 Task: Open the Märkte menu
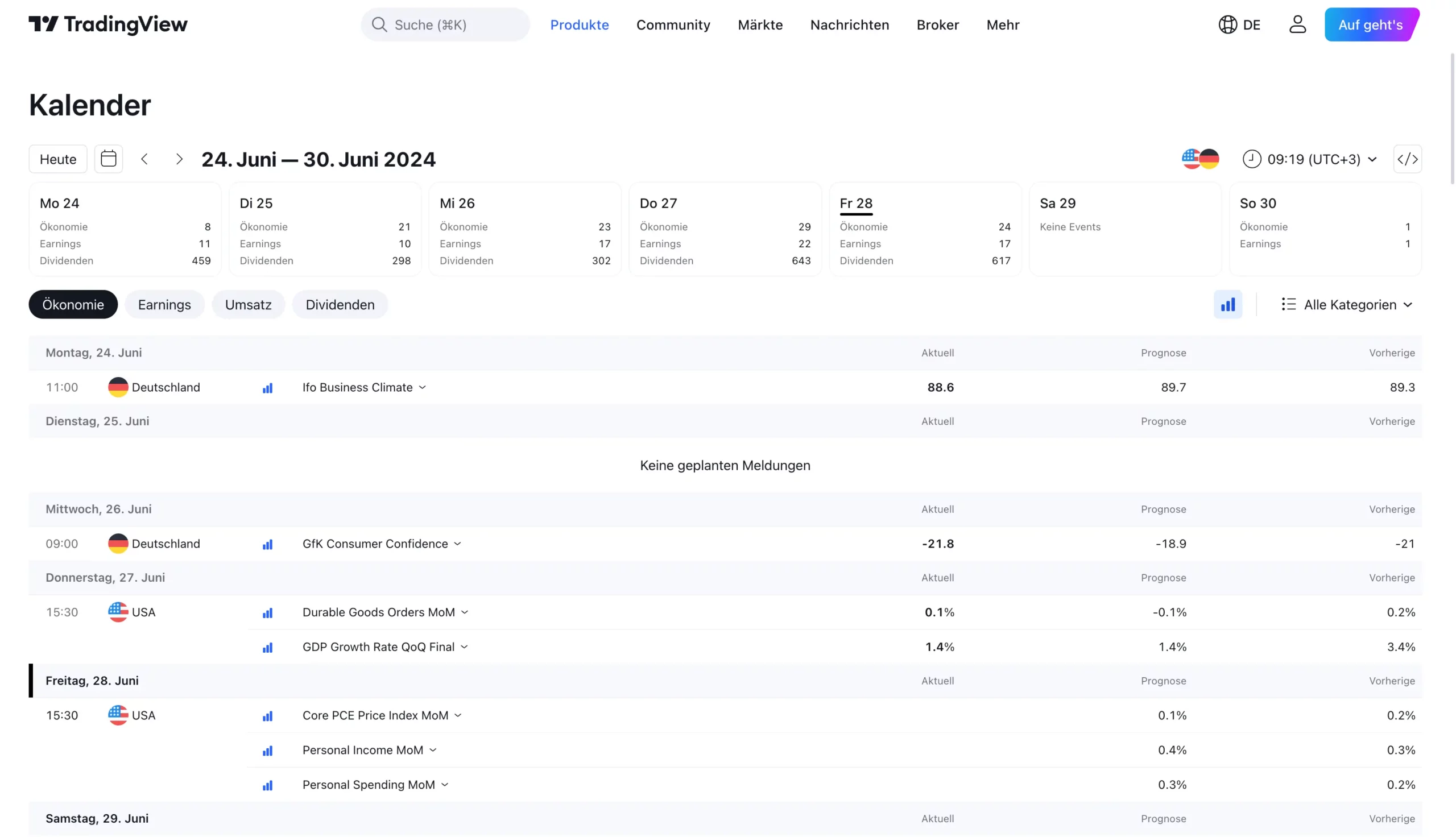760,24
